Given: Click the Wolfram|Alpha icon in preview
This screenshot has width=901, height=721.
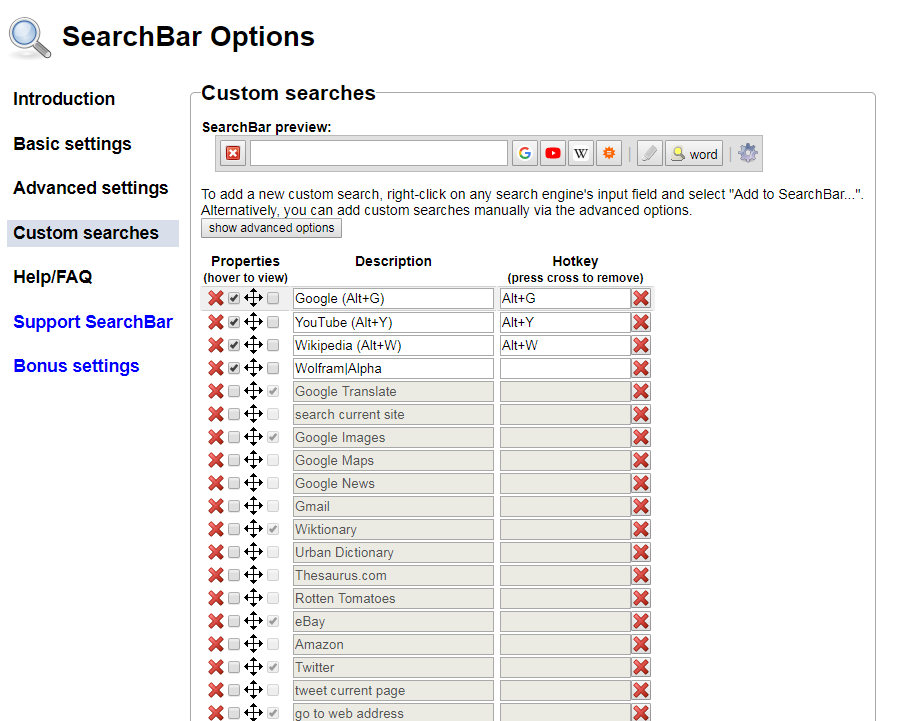Looking at the screenshot, I should click(x=609, y=153).
